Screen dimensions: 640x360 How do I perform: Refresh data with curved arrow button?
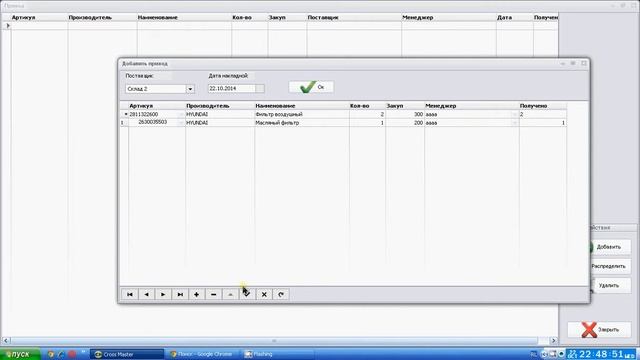281,294
